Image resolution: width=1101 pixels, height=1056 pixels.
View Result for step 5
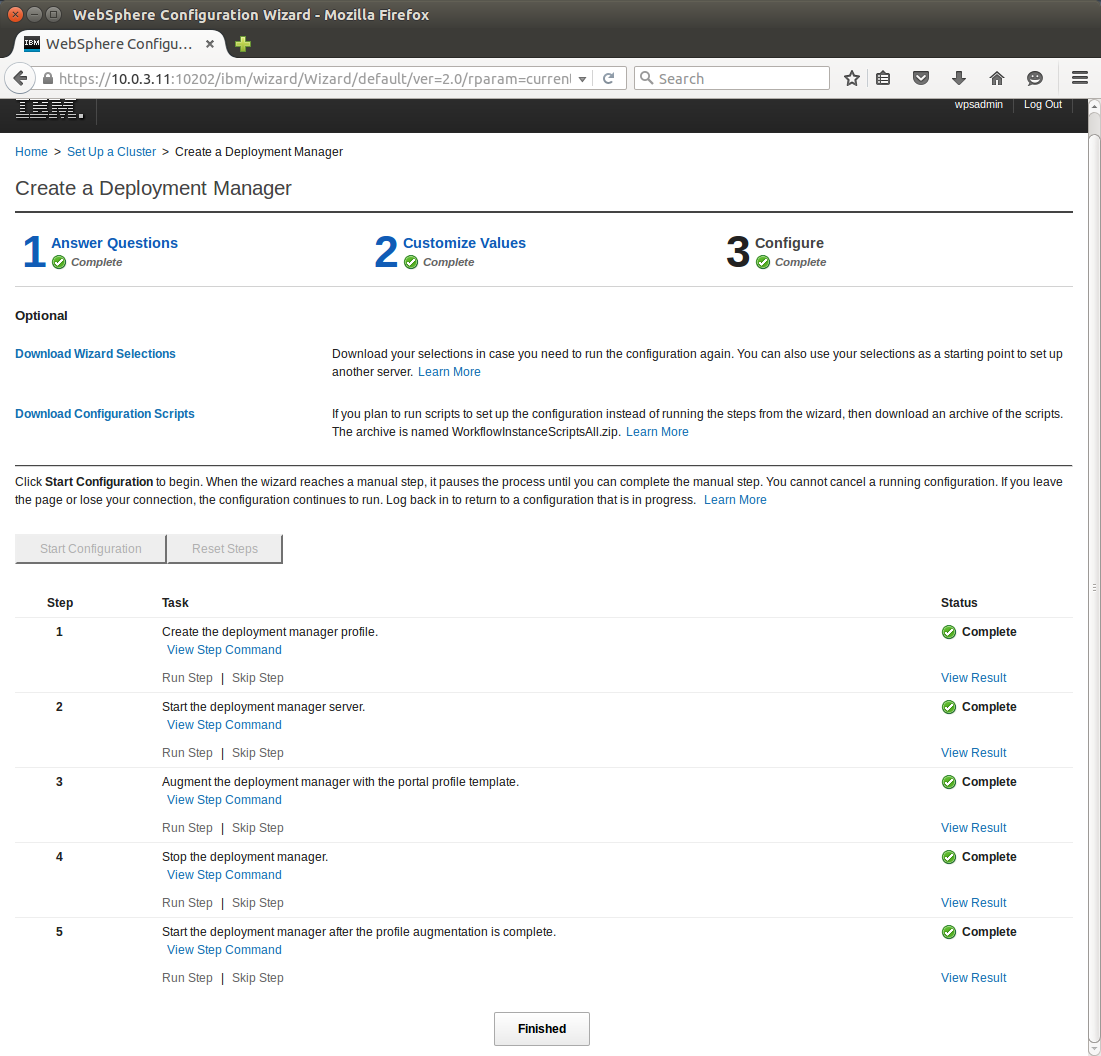[x=973, y=978]
